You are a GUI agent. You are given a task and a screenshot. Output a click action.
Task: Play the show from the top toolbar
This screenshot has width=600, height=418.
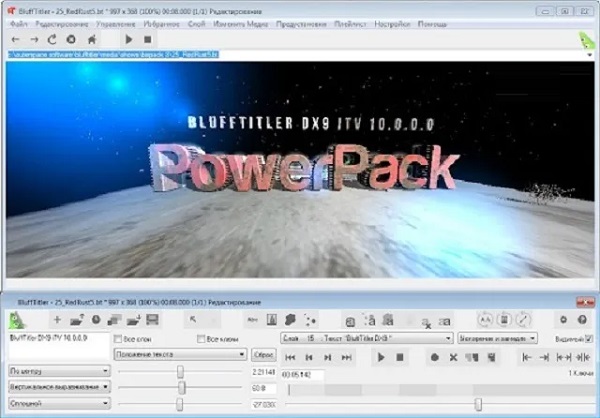point(129,39)
